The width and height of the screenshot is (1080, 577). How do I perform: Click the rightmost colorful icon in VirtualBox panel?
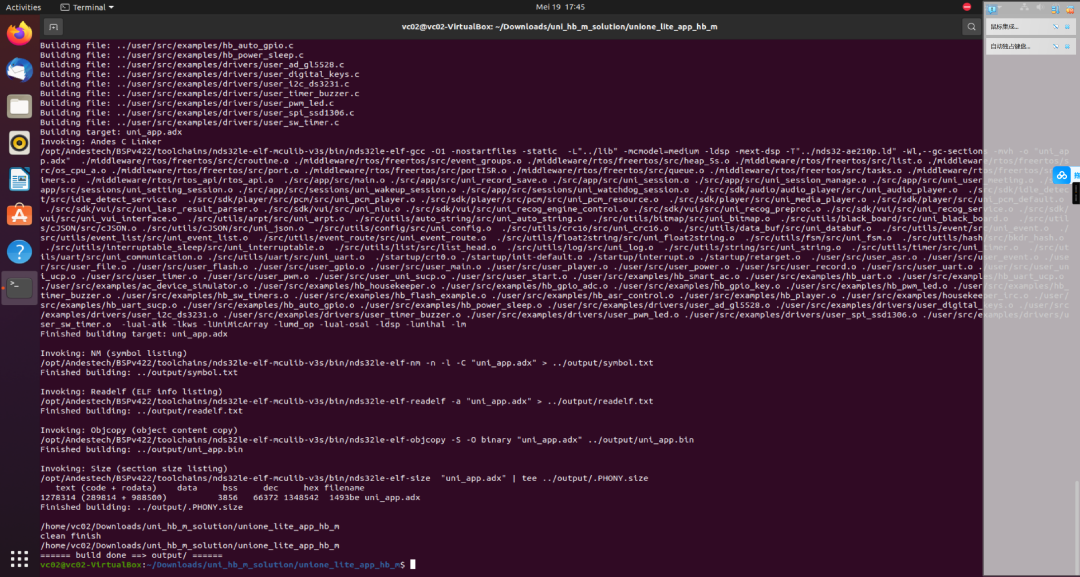click(1070, 9)
